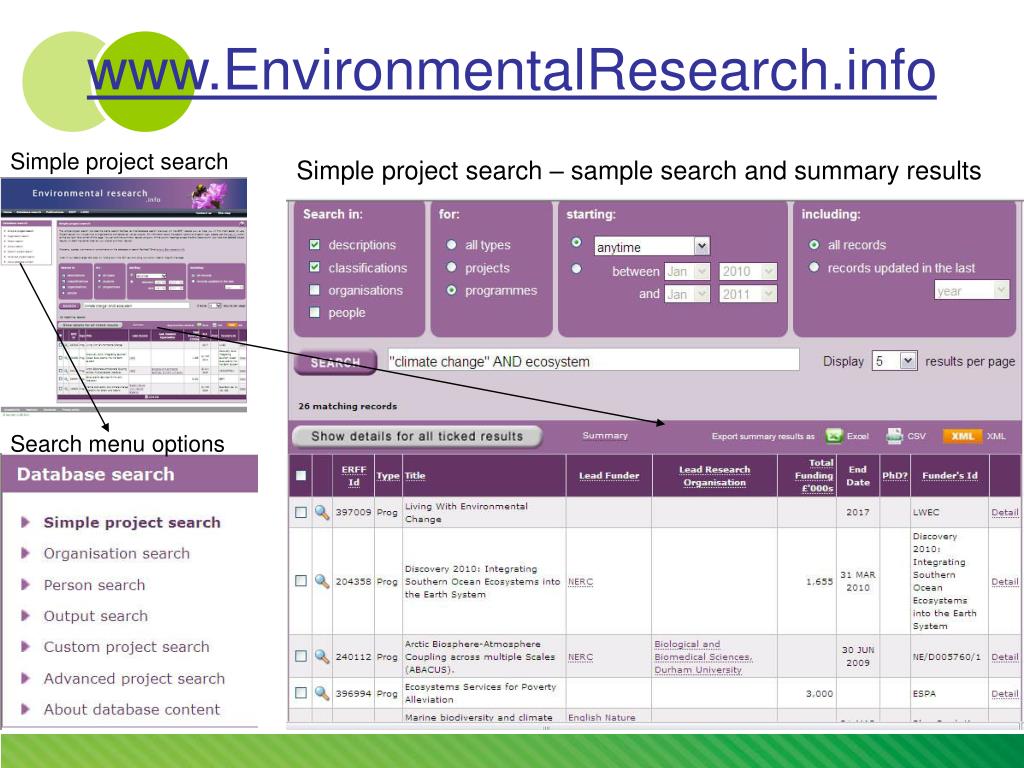This screenshot has height=768, width=1024.
Task: Open Output search menu item
Action: point(95,616)
